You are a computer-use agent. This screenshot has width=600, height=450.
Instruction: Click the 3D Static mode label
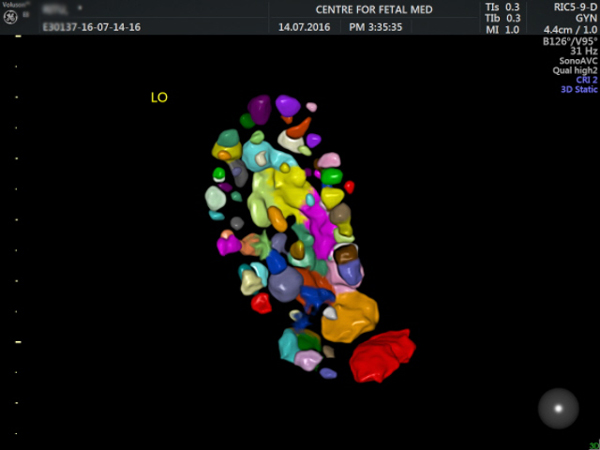pyautogui.click(x=579, y=90)
